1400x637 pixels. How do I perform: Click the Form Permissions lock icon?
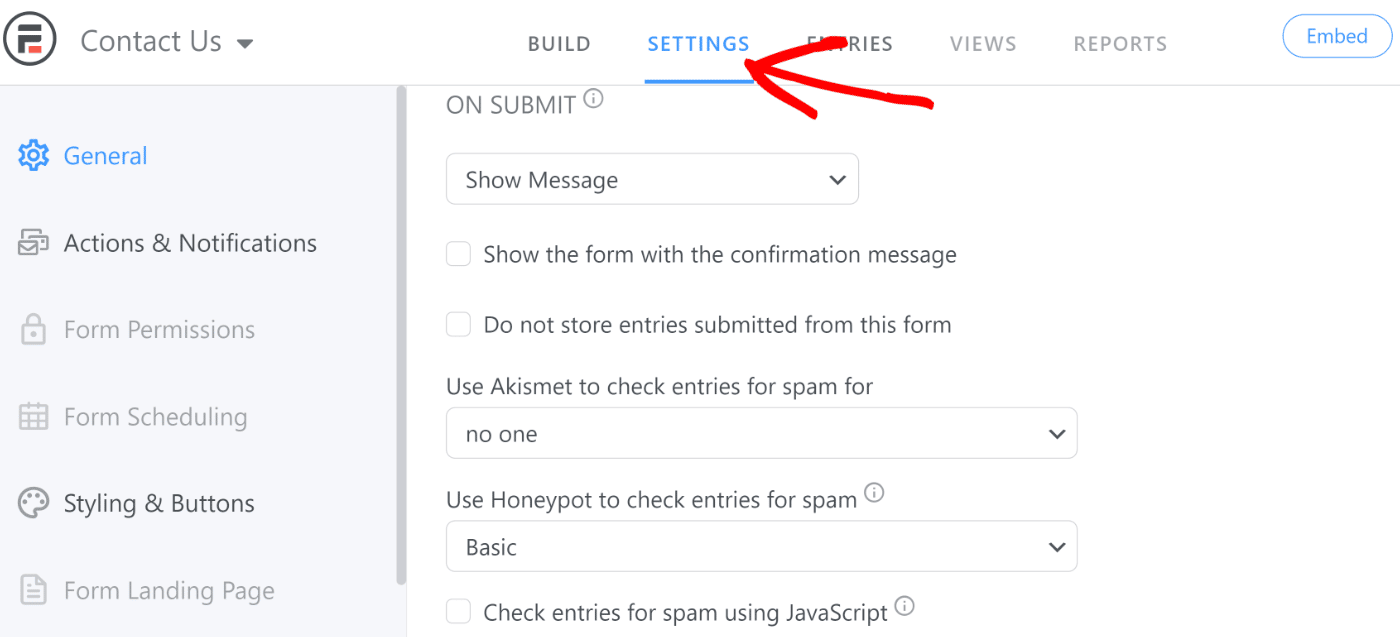click(33, 329)
